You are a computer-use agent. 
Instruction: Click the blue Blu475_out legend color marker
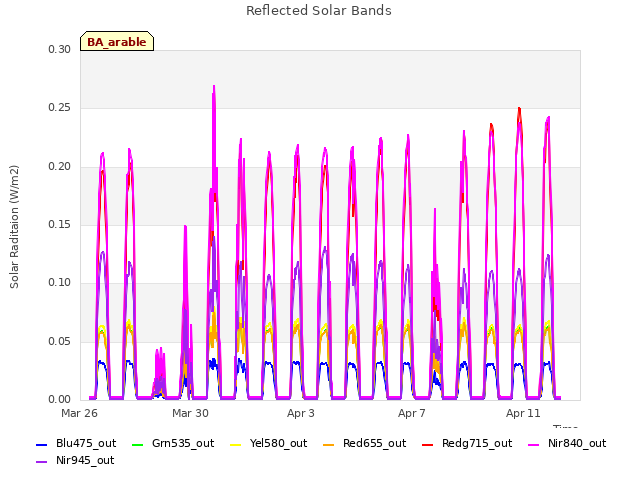[42, 444]
